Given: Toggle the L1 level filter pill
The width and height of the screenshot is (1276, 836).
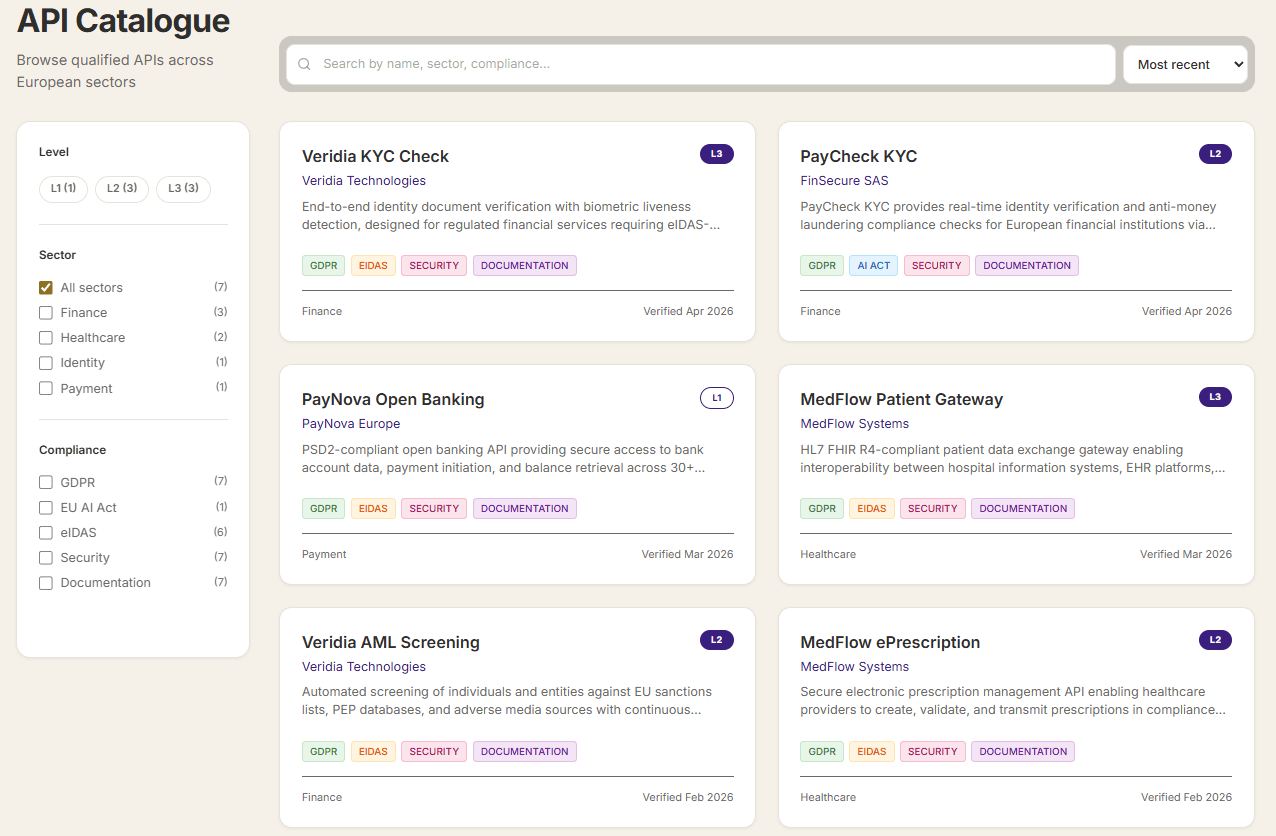Looking at the screenshot, I should click(63, 189).
